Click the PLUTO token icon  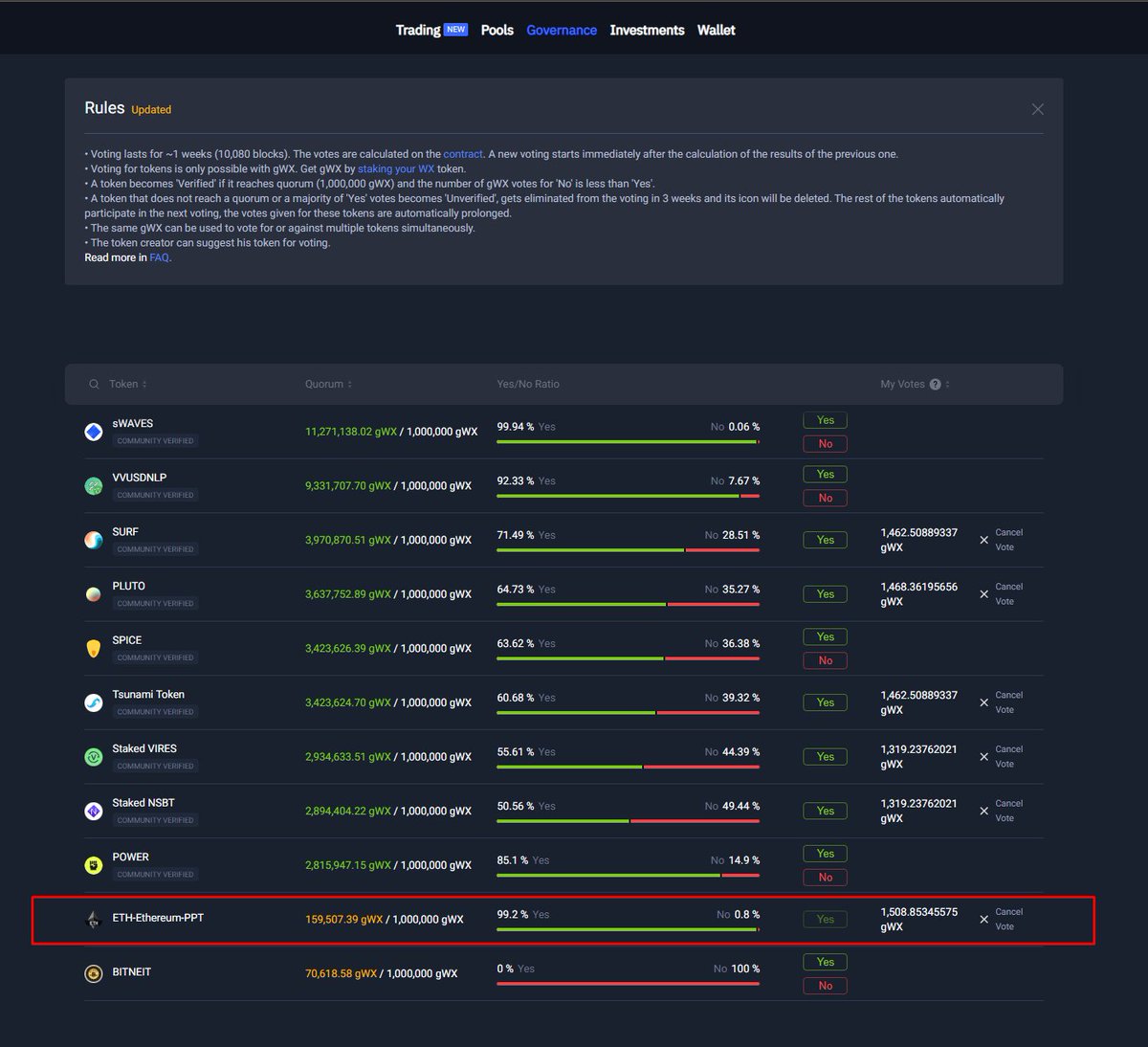94,594
